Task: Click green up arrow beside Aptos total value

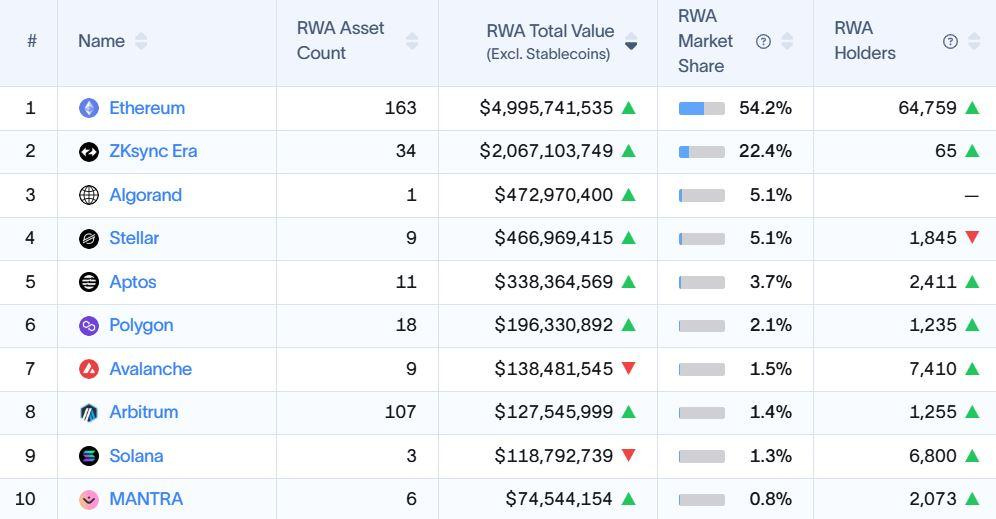Action: pos(629,282)
